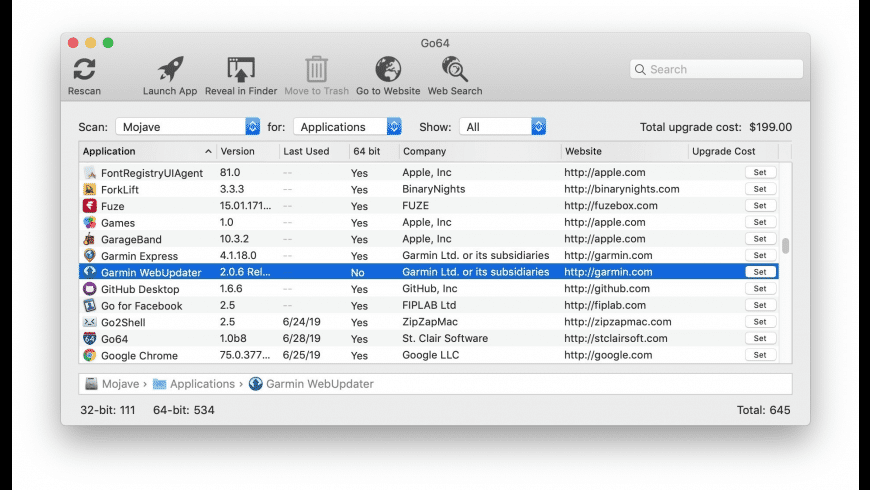Image resolution: width=870 pixels, height=490 pixels.
Task: Open the Scan volume Mojave dropdown
Action: (188, 127)
